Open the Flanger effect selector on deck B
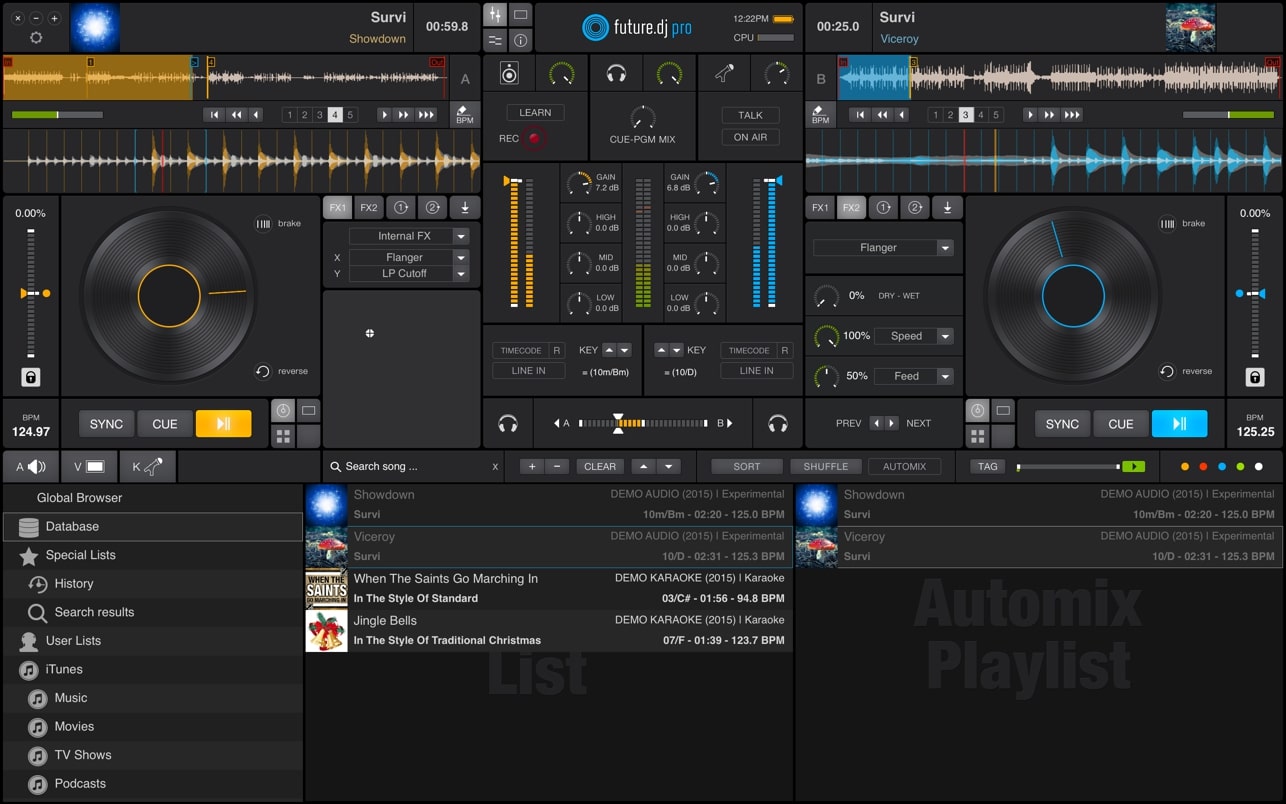This screenshot has height=804, width=1286. pyautogui.click(x=883, y=247)
